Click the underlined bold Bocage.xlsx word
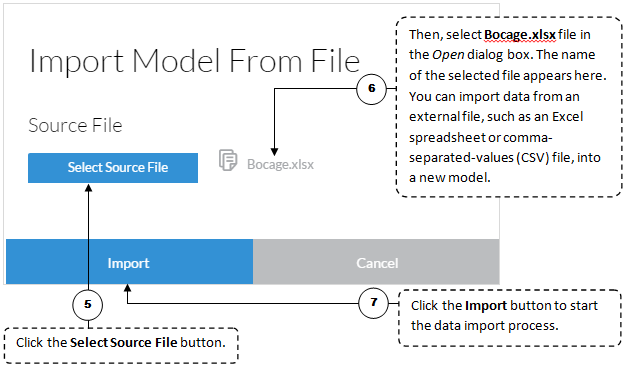Screen dimensions: 635x373 520,35
